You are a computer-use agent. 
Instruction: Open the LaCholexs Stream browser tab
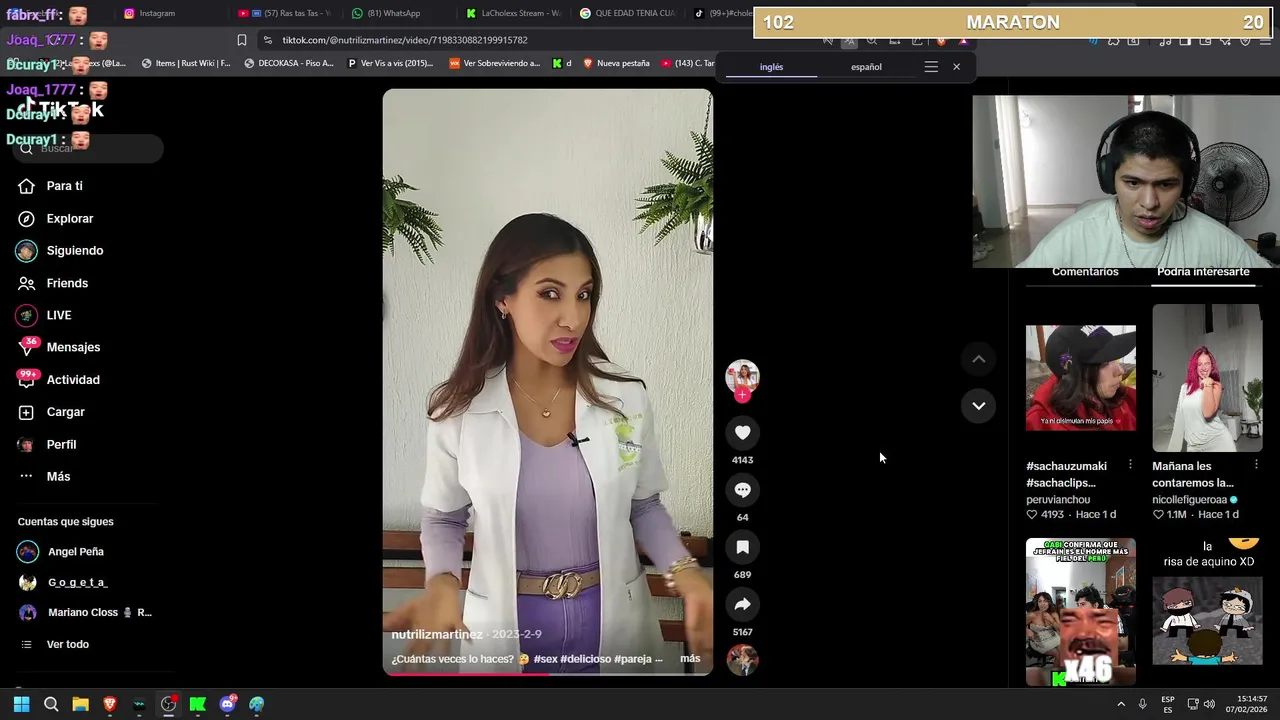(x=514, y=13)
